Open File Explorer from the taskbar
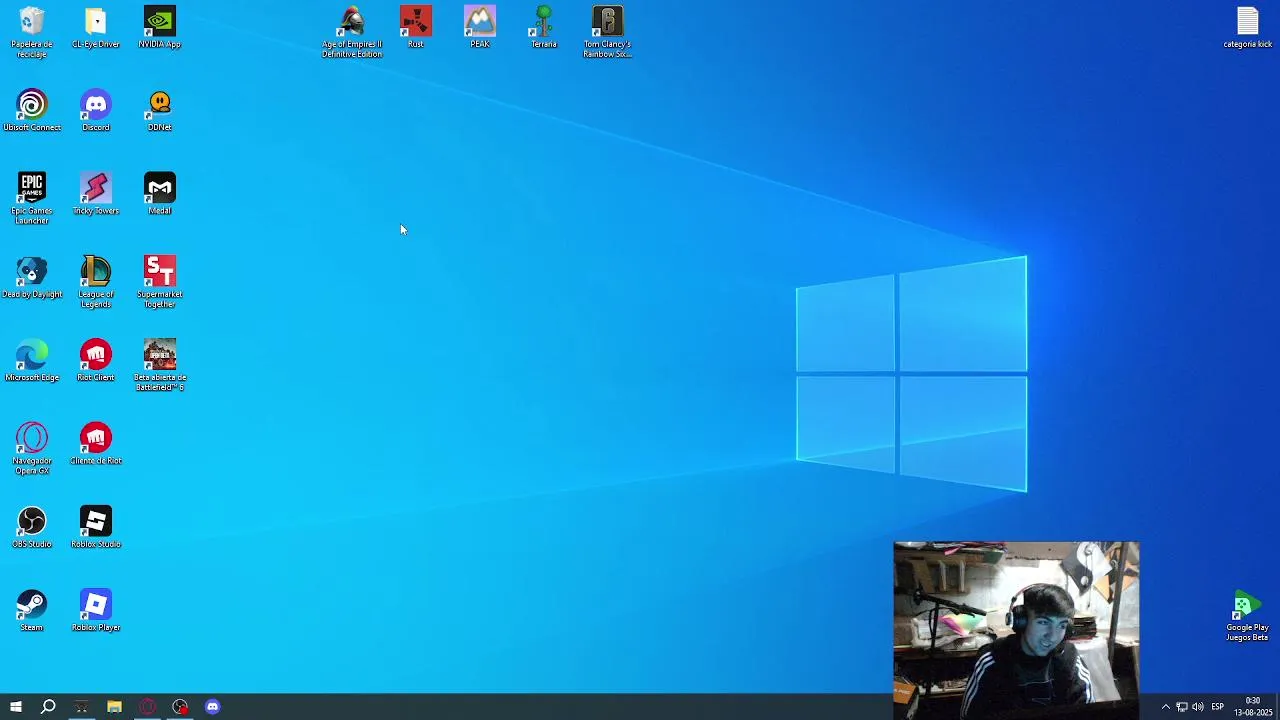This screenshot has height=720, width=1280. point(114,707)
